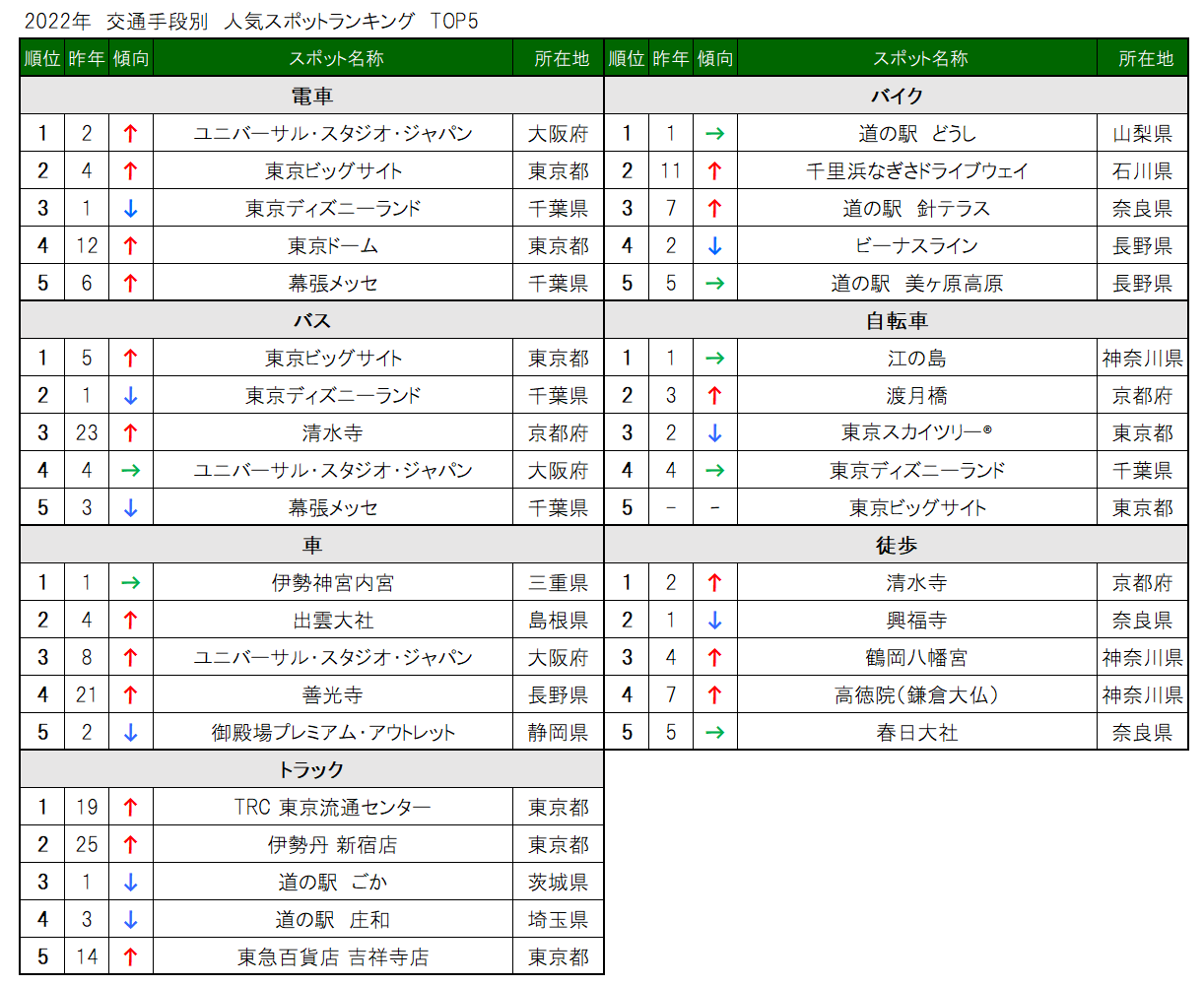The width and height of the screenshot is (1204, 986).
Task: Click the red up arrow beside 千里浜なぎさドライブウェイ
Action: [715, 171]
